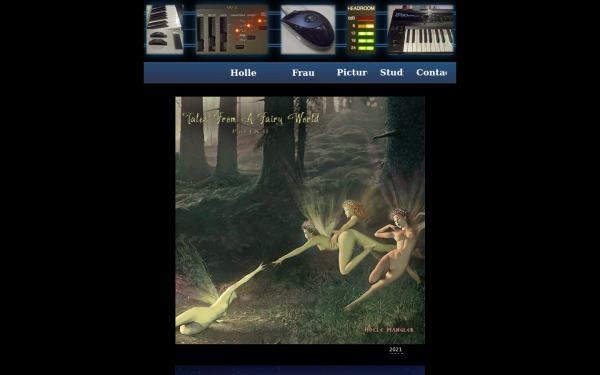Go to the Pictures menu item
The width and height of the screenshot is (600, 375).
pos(352,73)
